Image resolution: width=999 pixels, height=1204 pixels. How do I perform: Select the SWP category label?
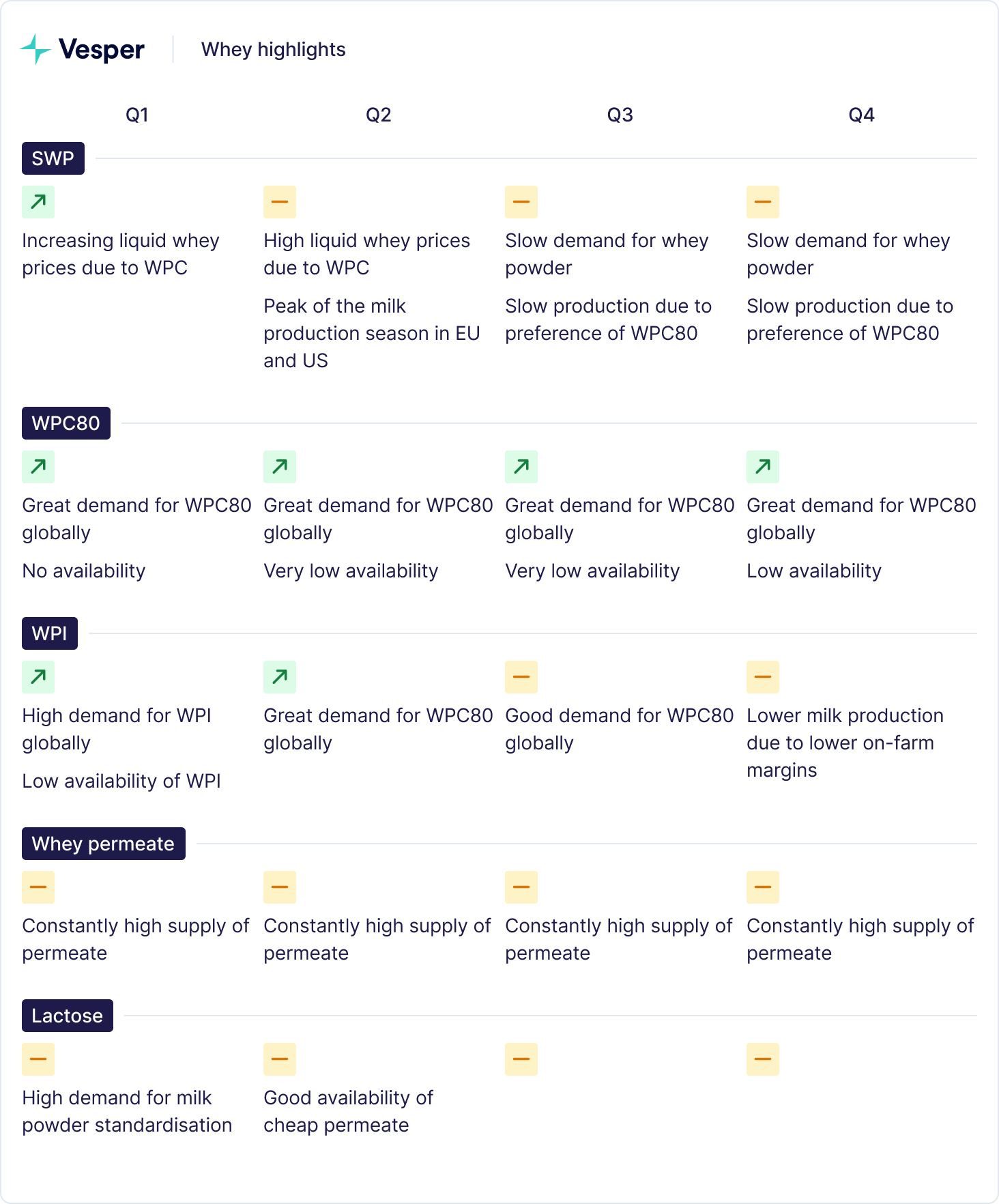[53, 158]
